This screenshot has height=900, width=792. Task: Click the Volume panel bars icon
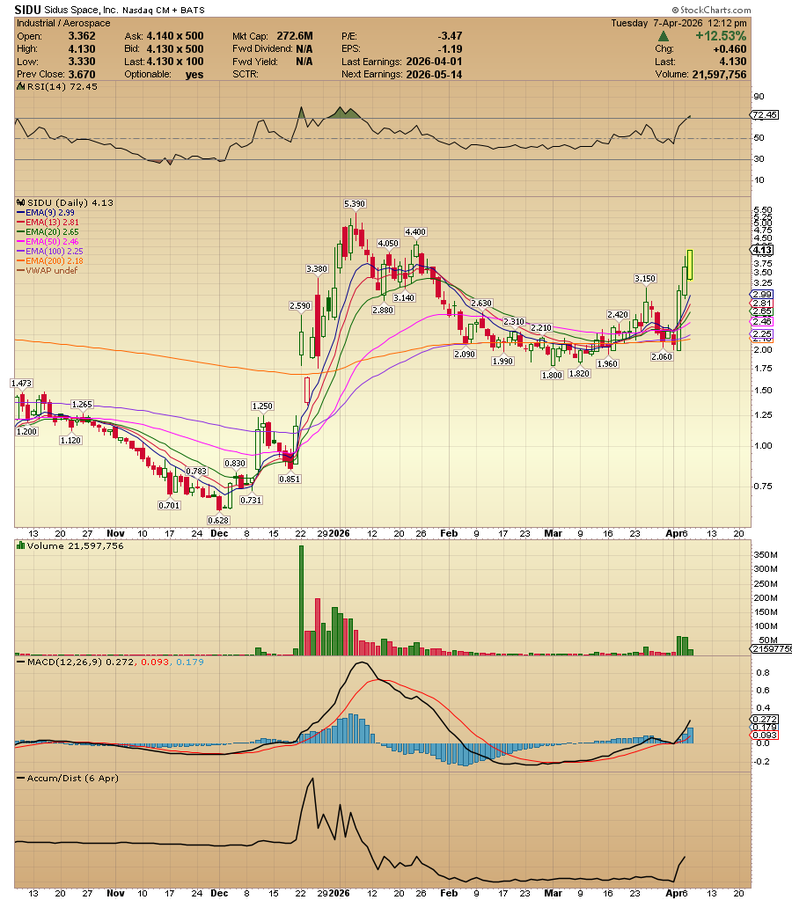tap(21, 546)
